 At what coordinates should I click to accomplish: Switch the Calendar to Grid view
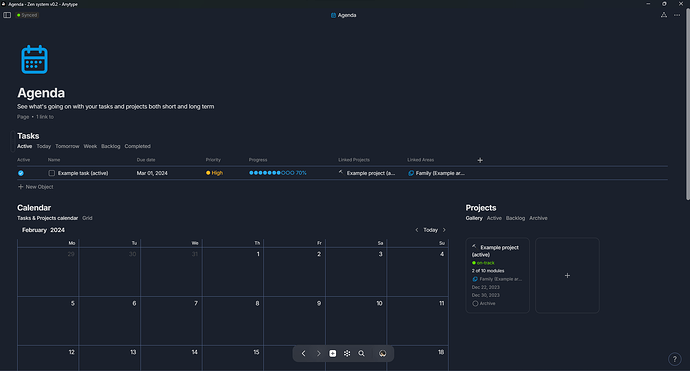click(87, 218)
